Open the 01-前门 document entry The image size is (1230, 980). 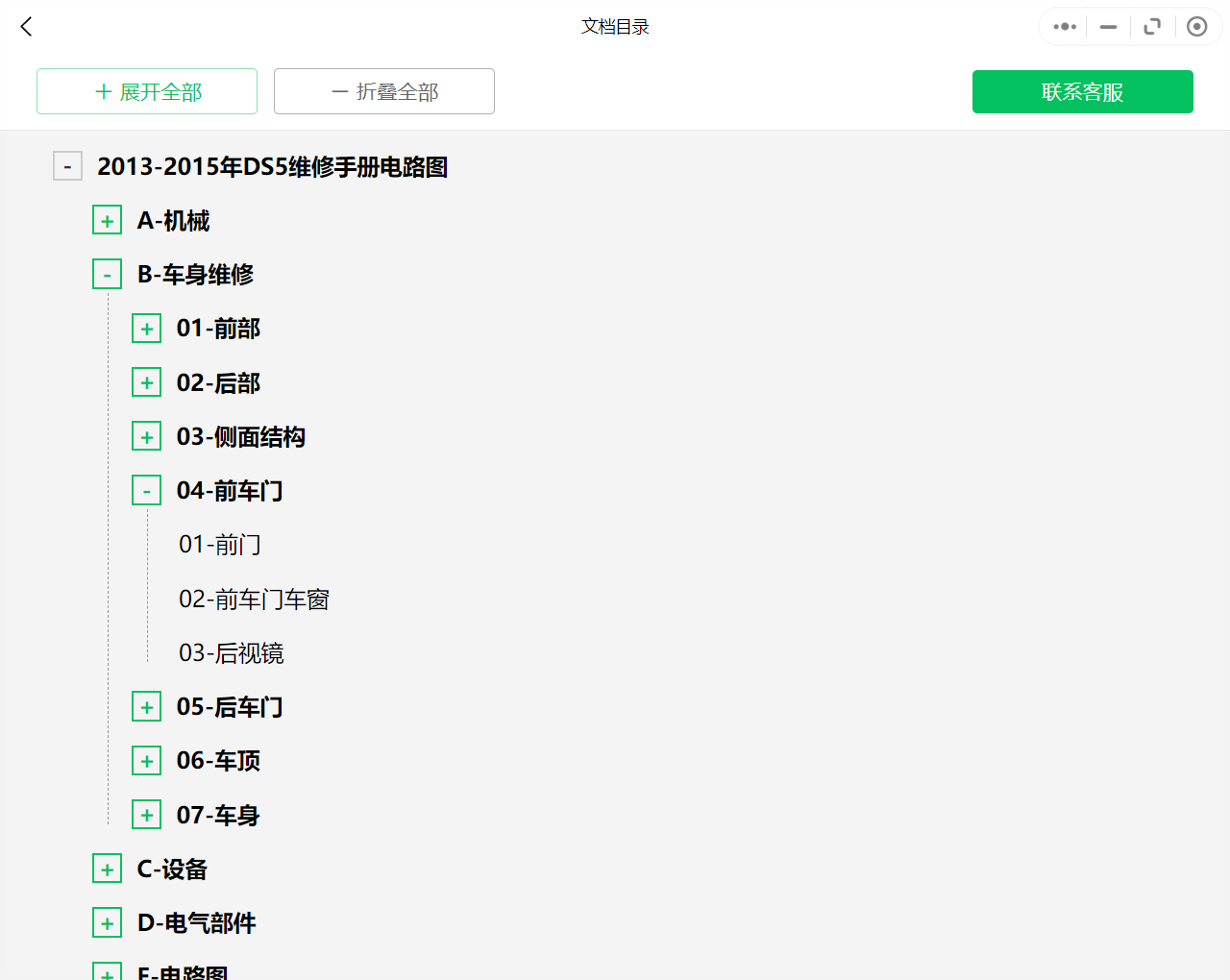(219, 544)
